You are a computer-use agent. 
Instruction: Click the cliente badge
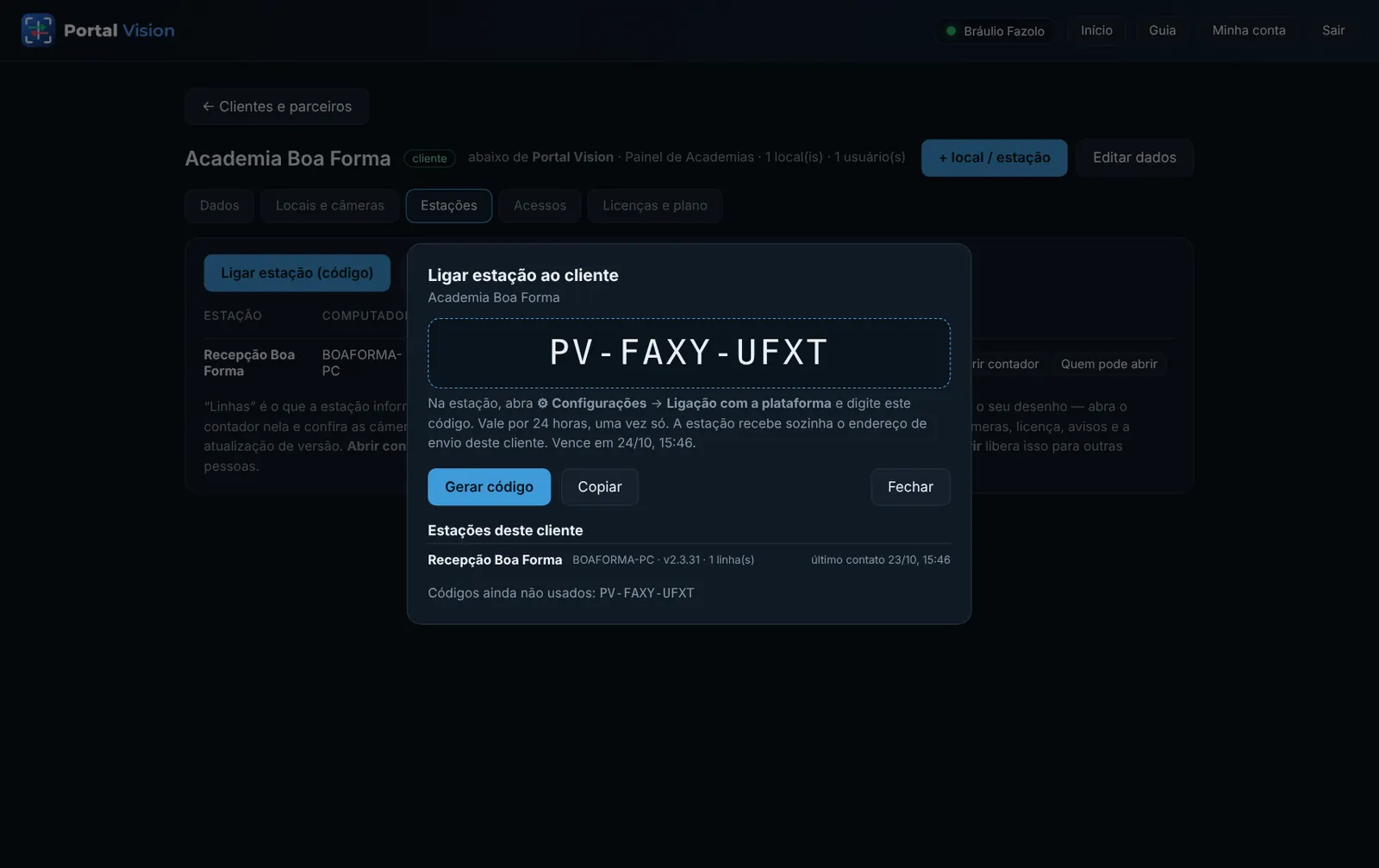[x=429, y=159]
